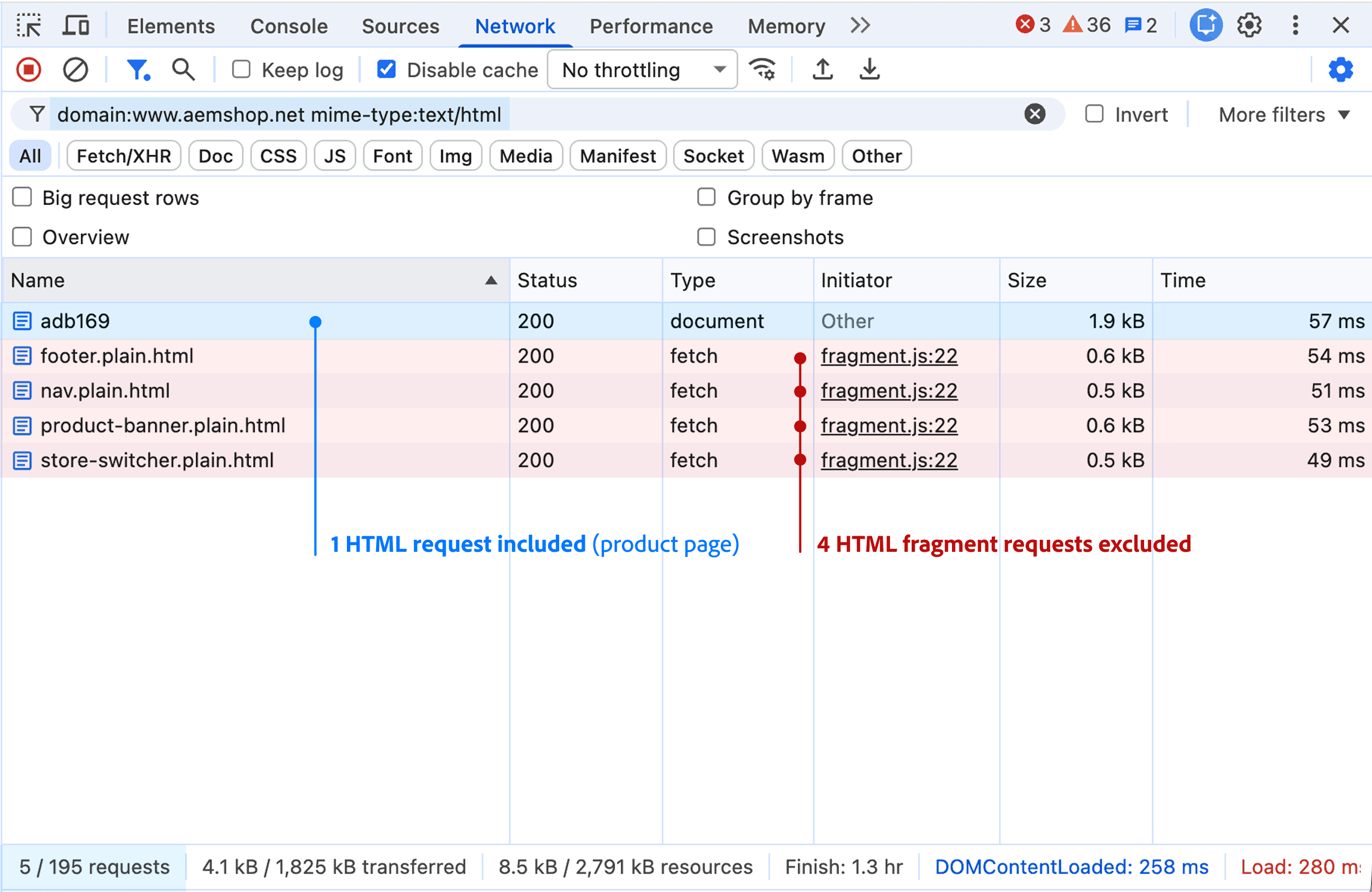The width and height of the screenshot is (1372, 892).
Task: Show more DevTools tabs chevron
Action: click(x=860, y=26)
